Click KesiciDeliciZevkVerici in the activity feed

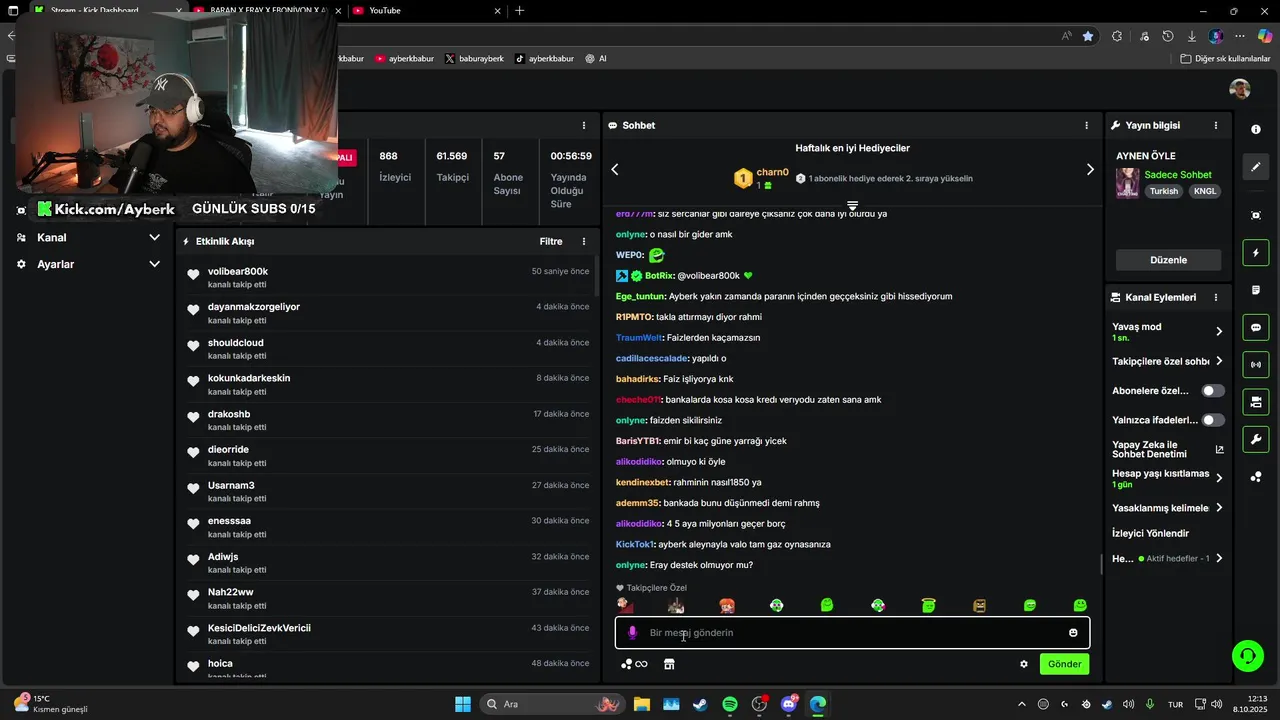(259, 629)
